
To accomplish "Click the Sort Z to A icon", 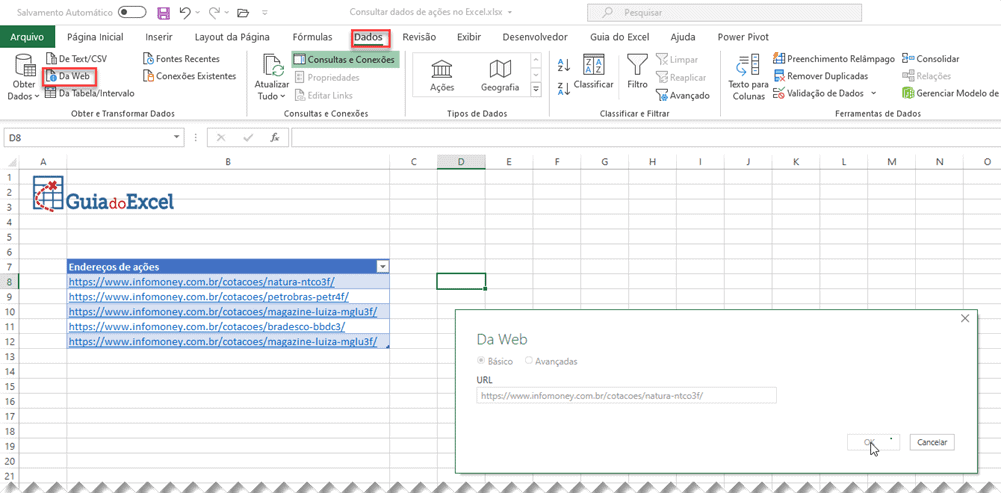I will point(564,89).
